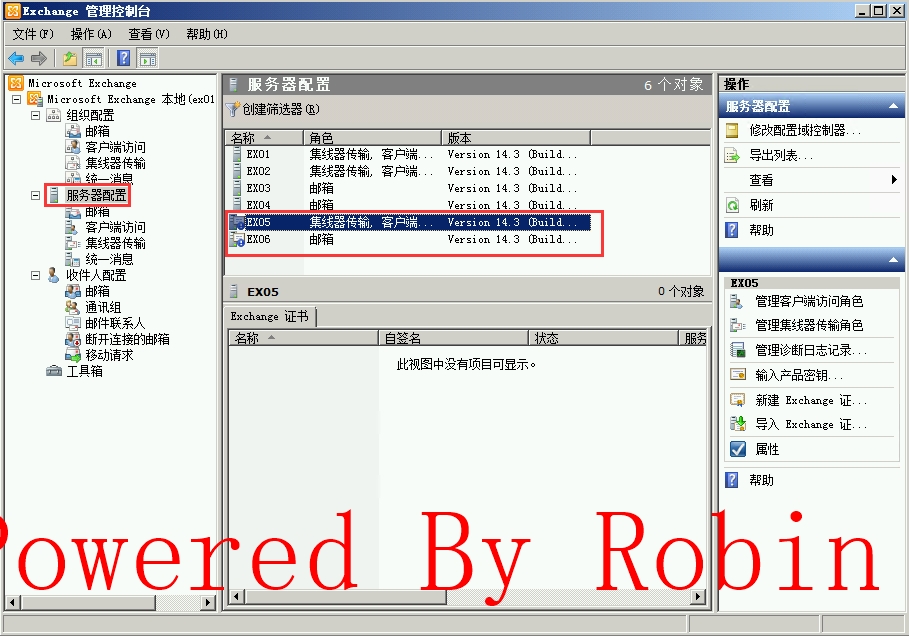Click 属性 action link

(x=767, y=449)
